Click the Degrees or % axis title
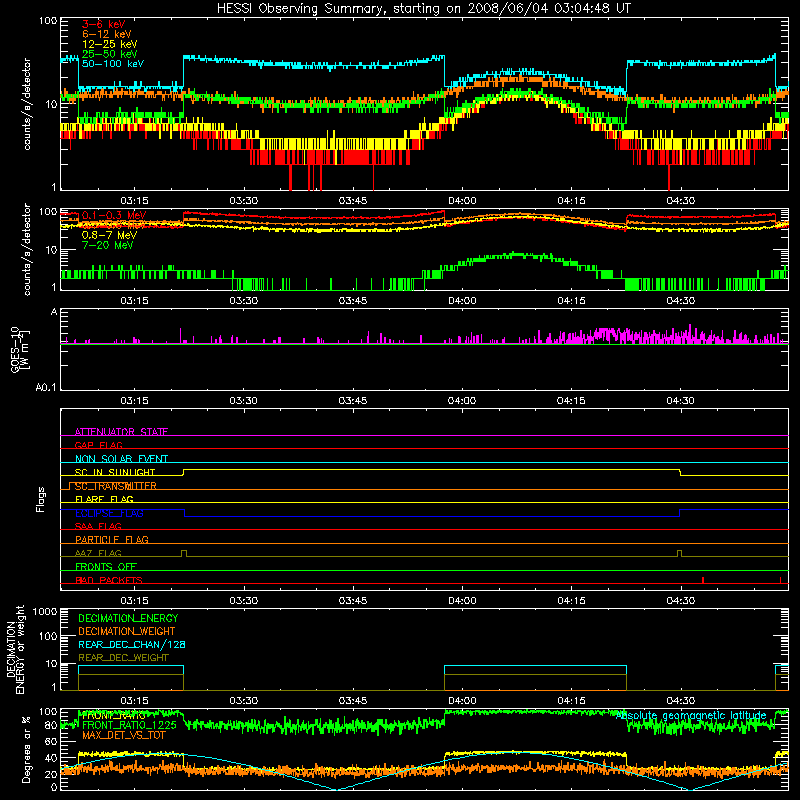Screen dimensions: 800x800 tap(26, 750)
